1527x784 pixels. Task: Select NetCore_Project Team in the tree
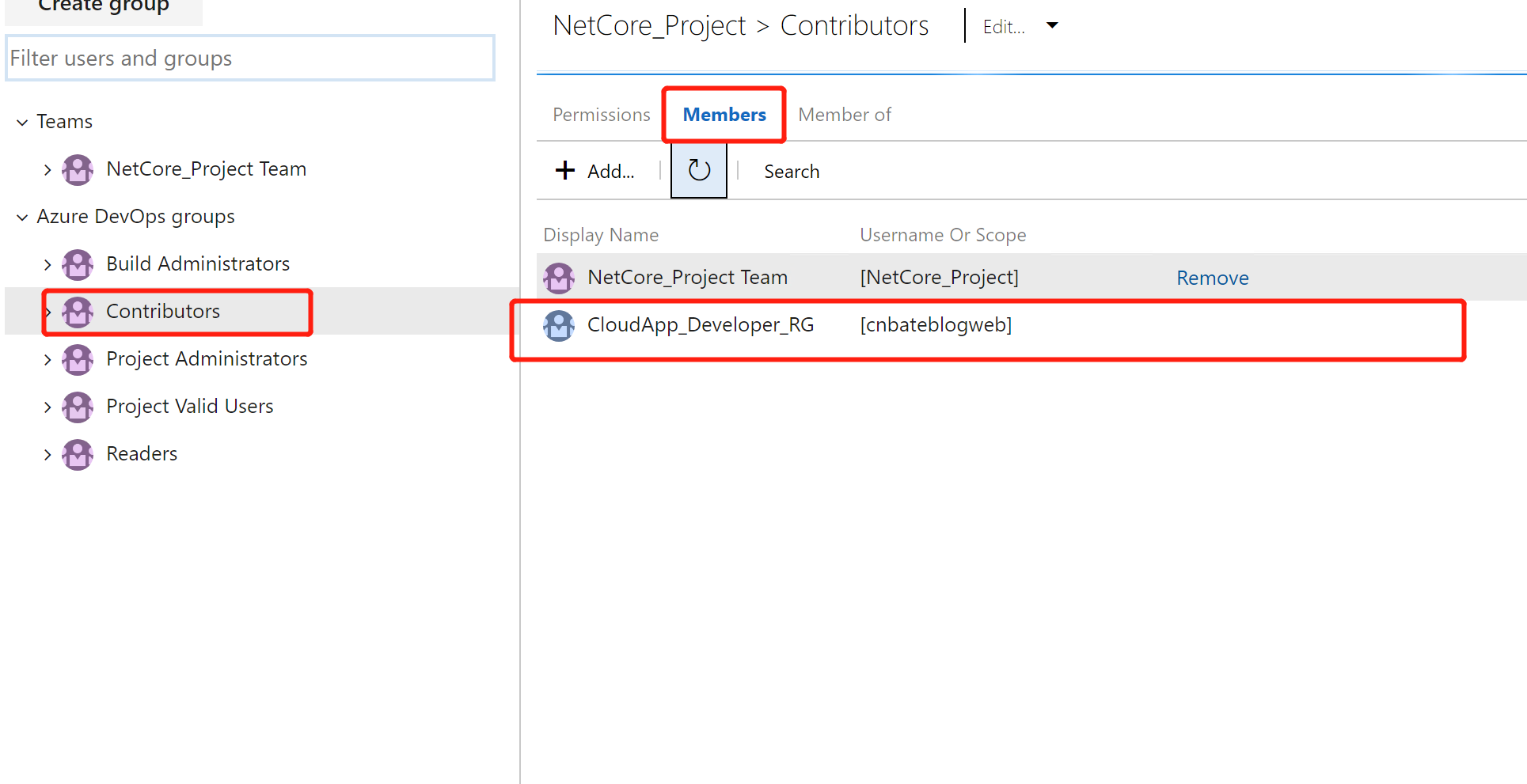[x=206, y=169]
